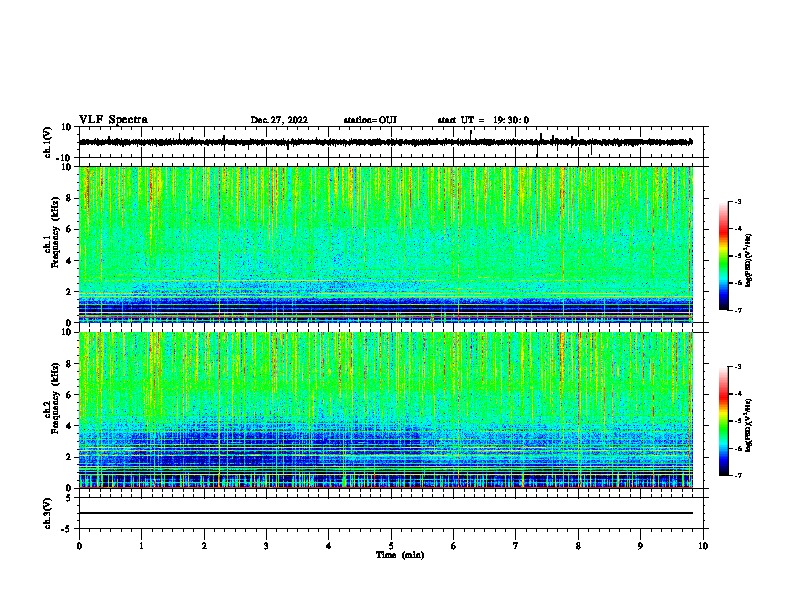Click time axis tick label "6"

[454, 546]
